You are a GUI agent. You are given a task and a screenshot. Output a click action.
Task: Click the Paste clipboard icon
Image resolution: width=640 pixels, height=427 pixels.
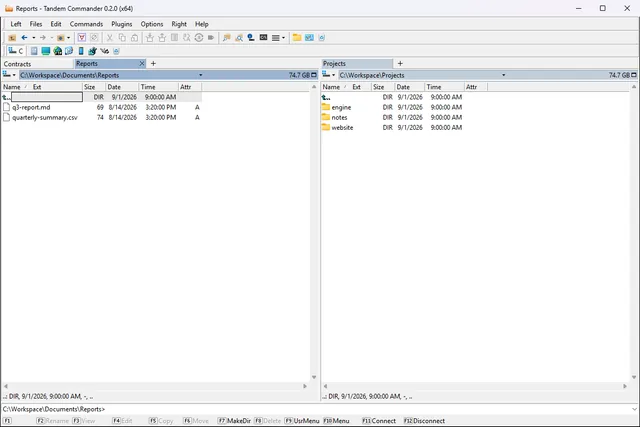coord(134,38)
